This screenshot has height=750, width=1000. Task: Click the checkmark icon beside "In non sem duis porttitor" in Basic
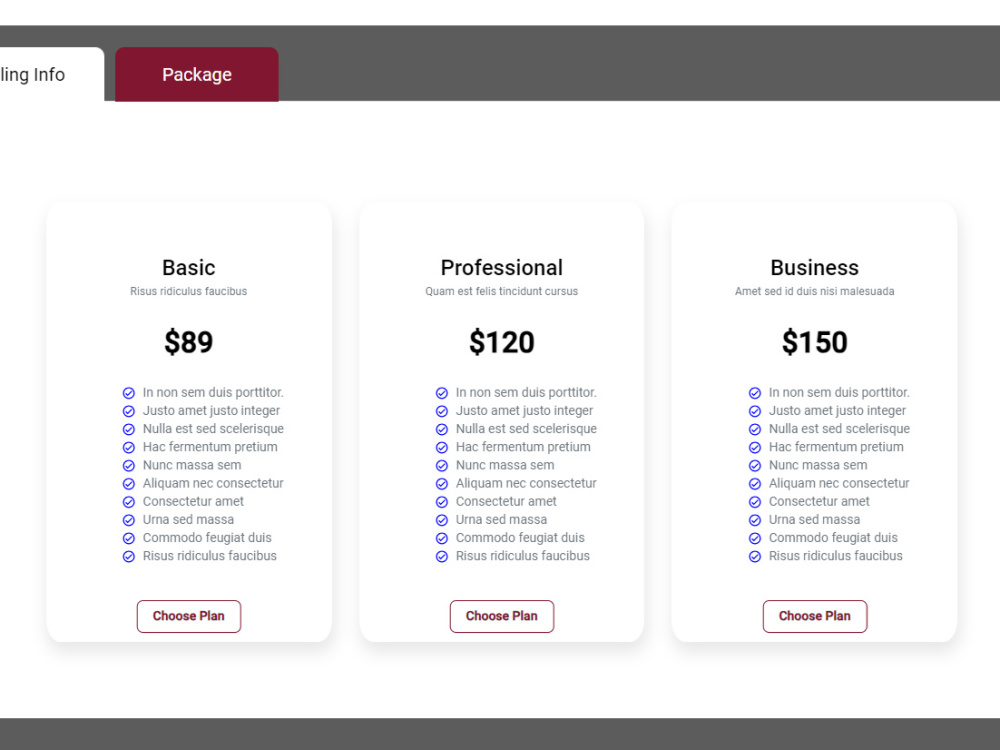[x=129, y=392]
